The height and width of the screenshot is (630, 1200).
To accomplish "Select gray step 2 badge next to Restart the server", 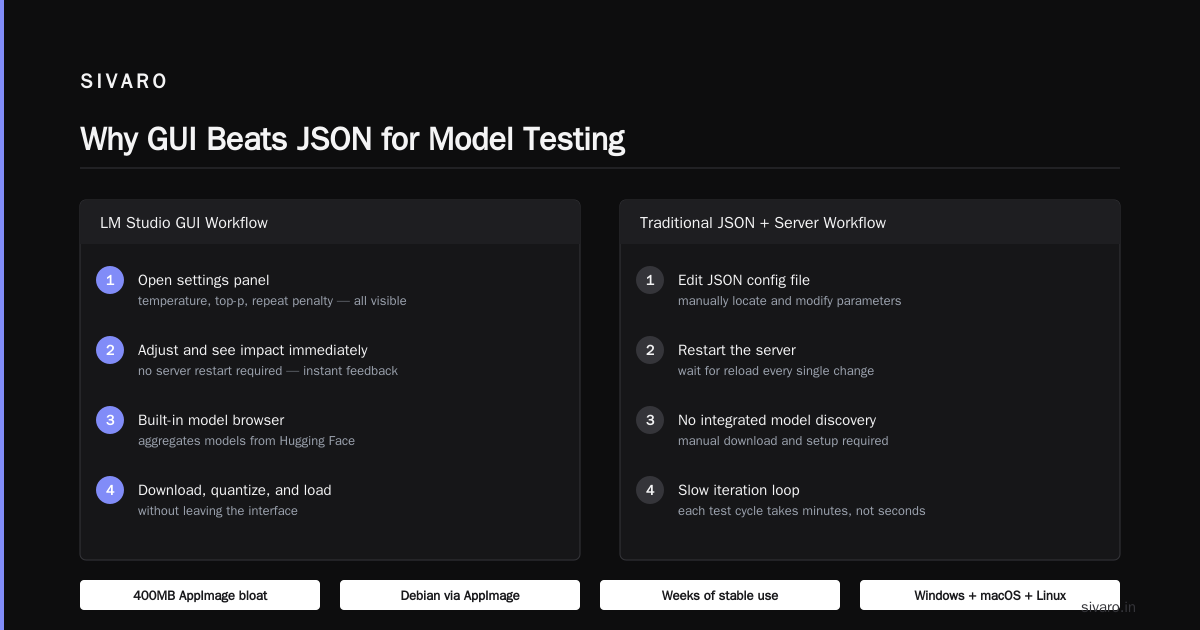I will coord(650,350).
